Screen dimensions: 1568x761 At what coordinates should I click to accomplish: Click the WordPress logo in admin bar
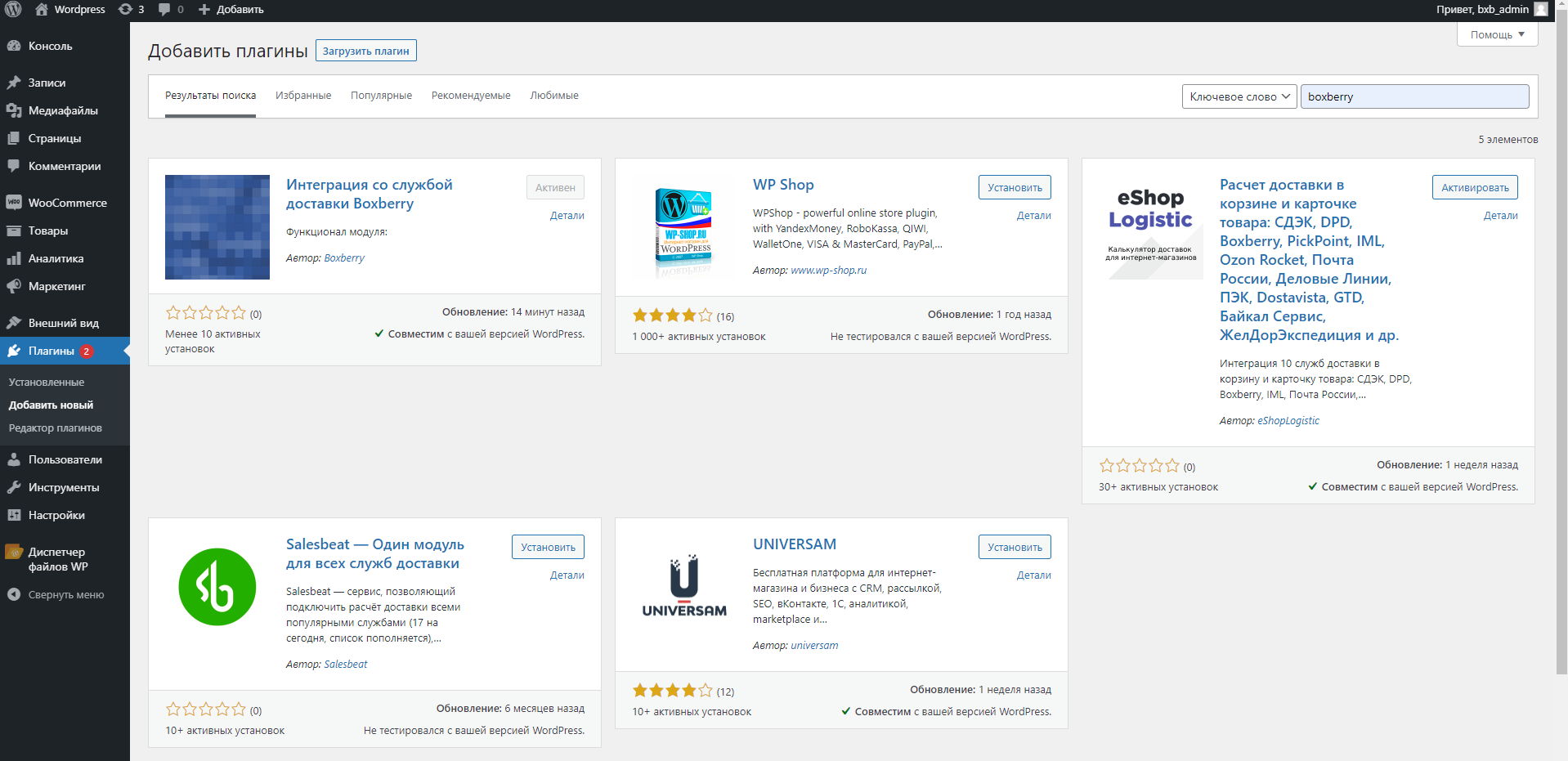pyautogui.click(x=13, y=9)
